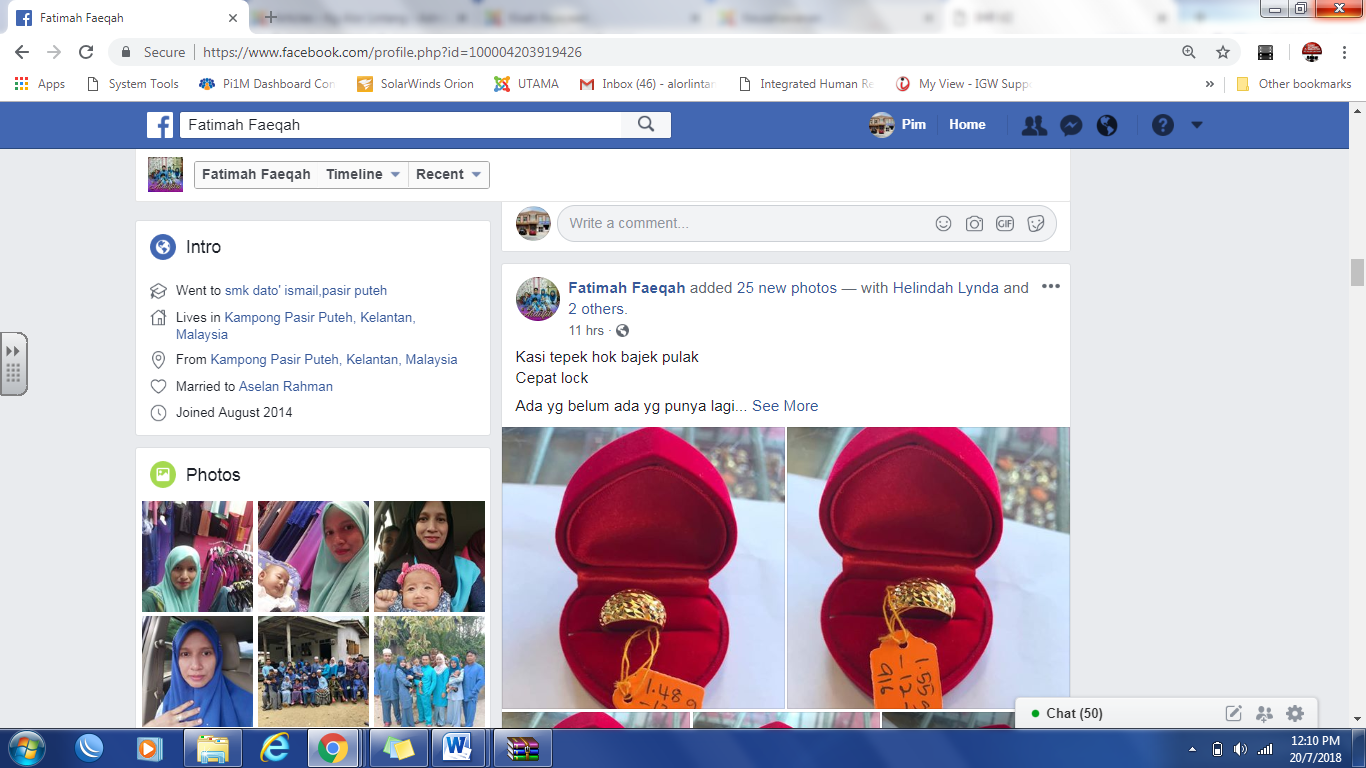1366x768 pixels.
Task: Click the search magnifier button
Action: [x=646, y=125]
